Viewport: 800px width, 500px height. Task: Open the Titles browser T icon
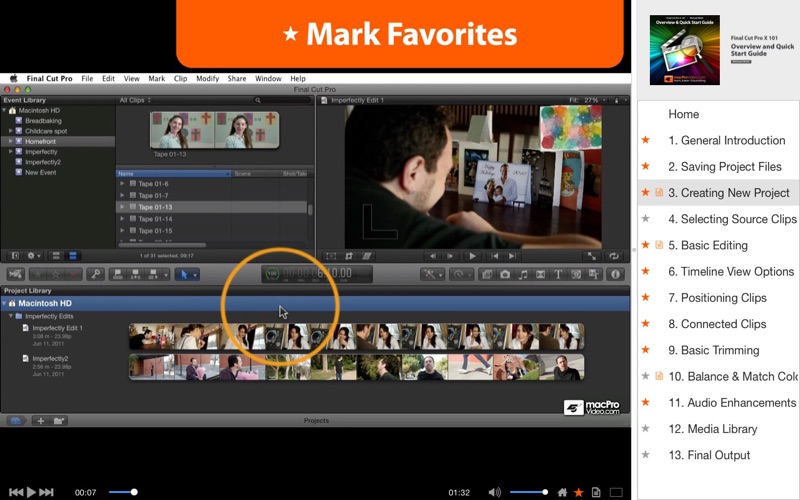(558, 274)
